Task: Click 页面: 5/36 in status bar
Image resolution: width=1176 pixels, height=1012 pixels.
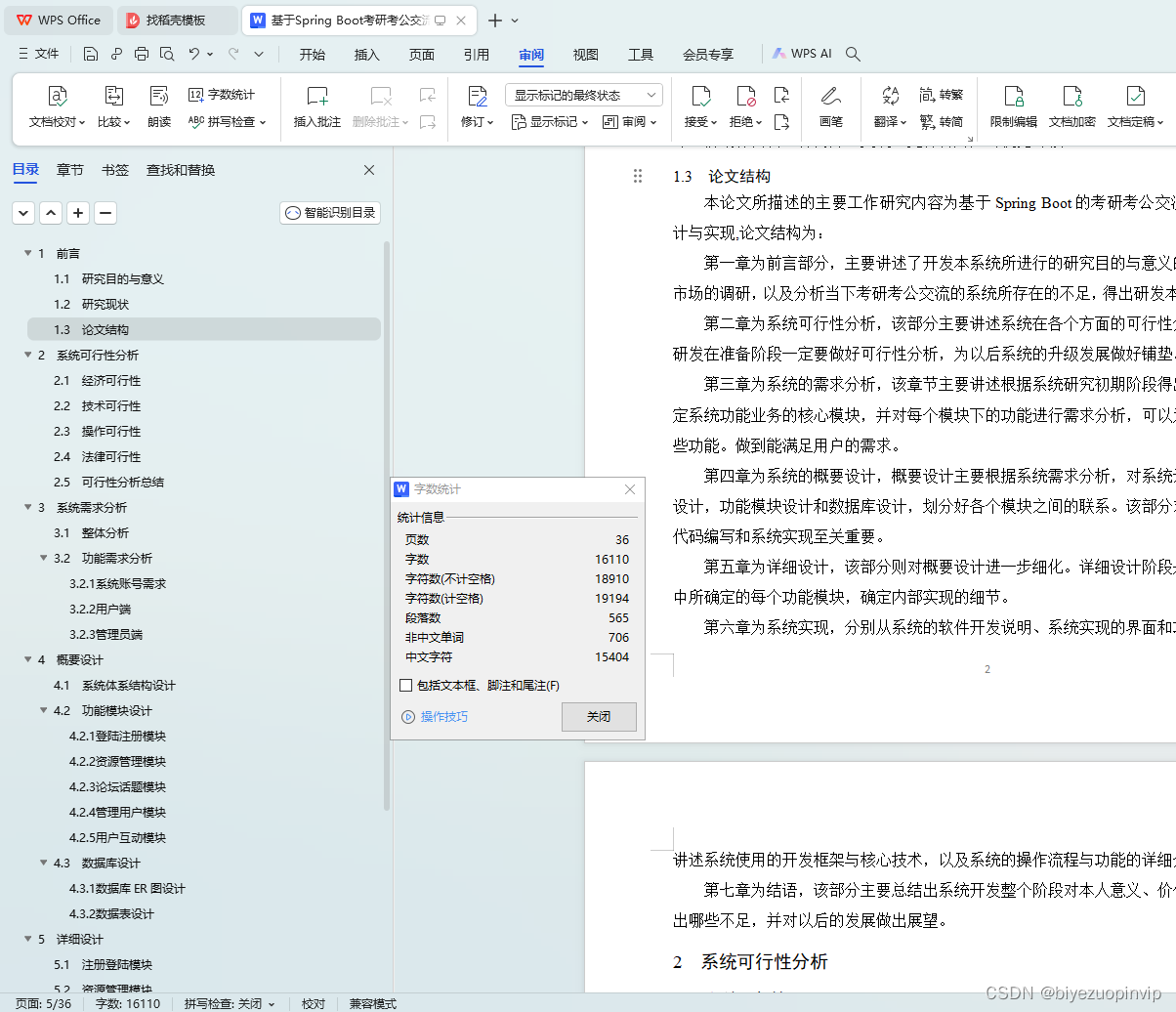Action: [x=43, y=1003]
